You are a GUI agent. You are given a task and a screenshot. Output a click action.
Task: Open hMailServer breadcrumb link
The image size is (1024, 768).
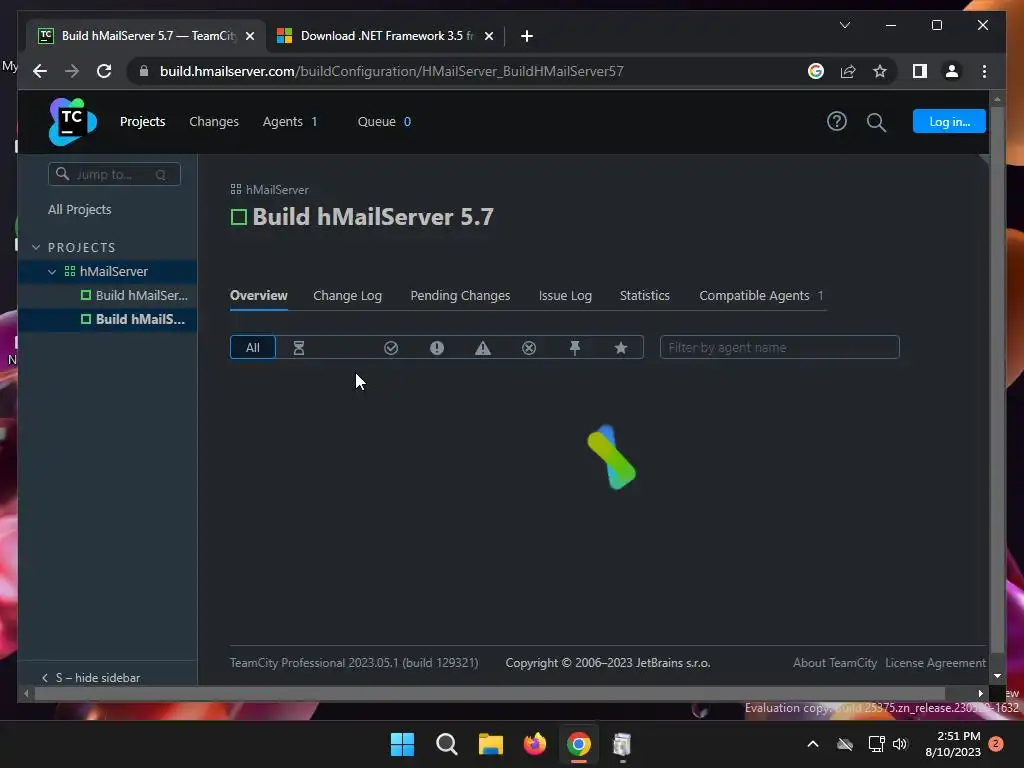tap(277, 190)
